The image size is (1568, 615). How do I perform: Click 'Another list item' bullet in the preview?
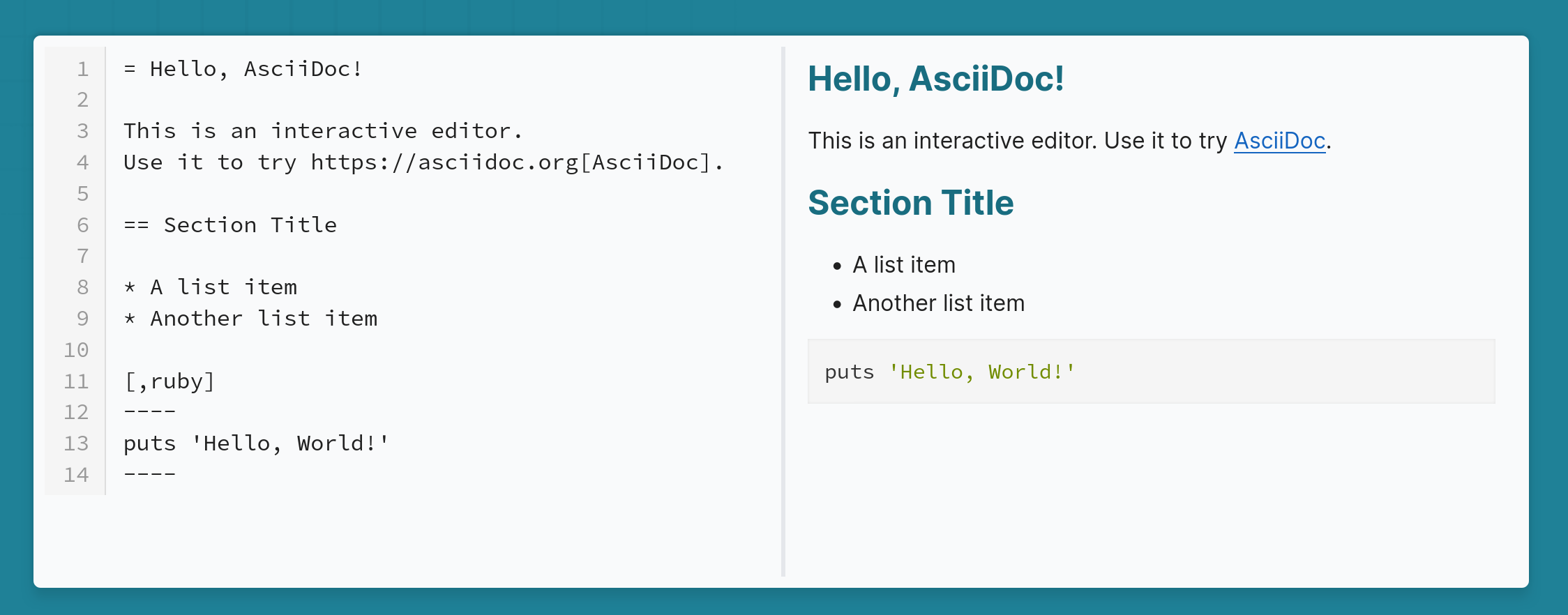coord(939,303)
